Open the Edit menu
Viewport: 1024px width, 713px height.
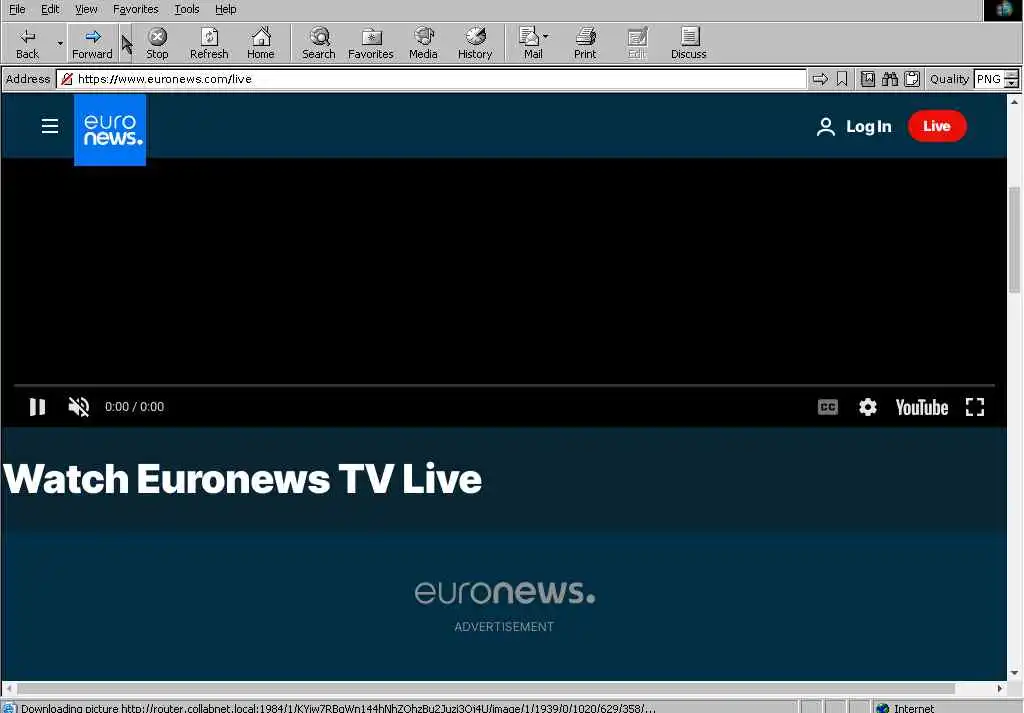(50, 9)
